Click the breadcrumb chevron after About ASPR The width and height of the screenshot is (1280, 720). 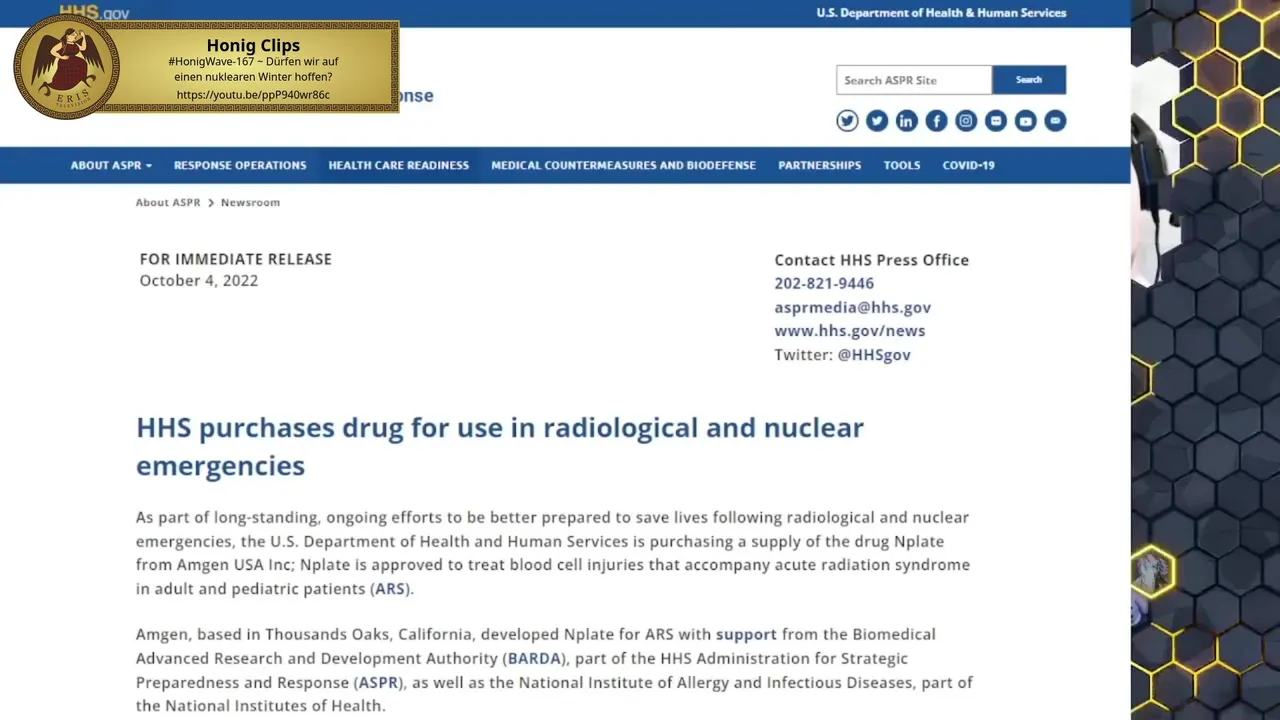click(211, 203)
